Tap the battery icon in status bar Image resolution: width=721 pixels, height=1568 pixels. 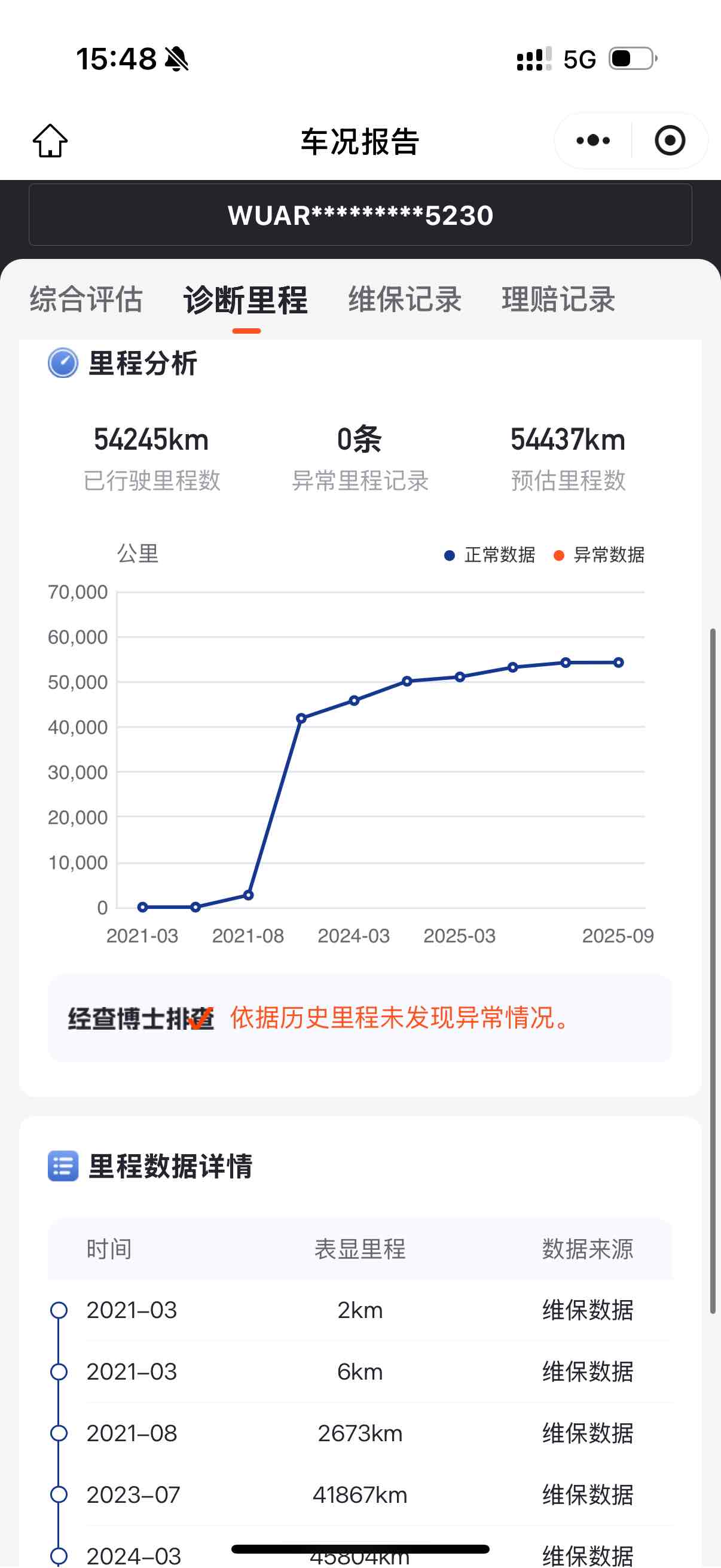633,59
